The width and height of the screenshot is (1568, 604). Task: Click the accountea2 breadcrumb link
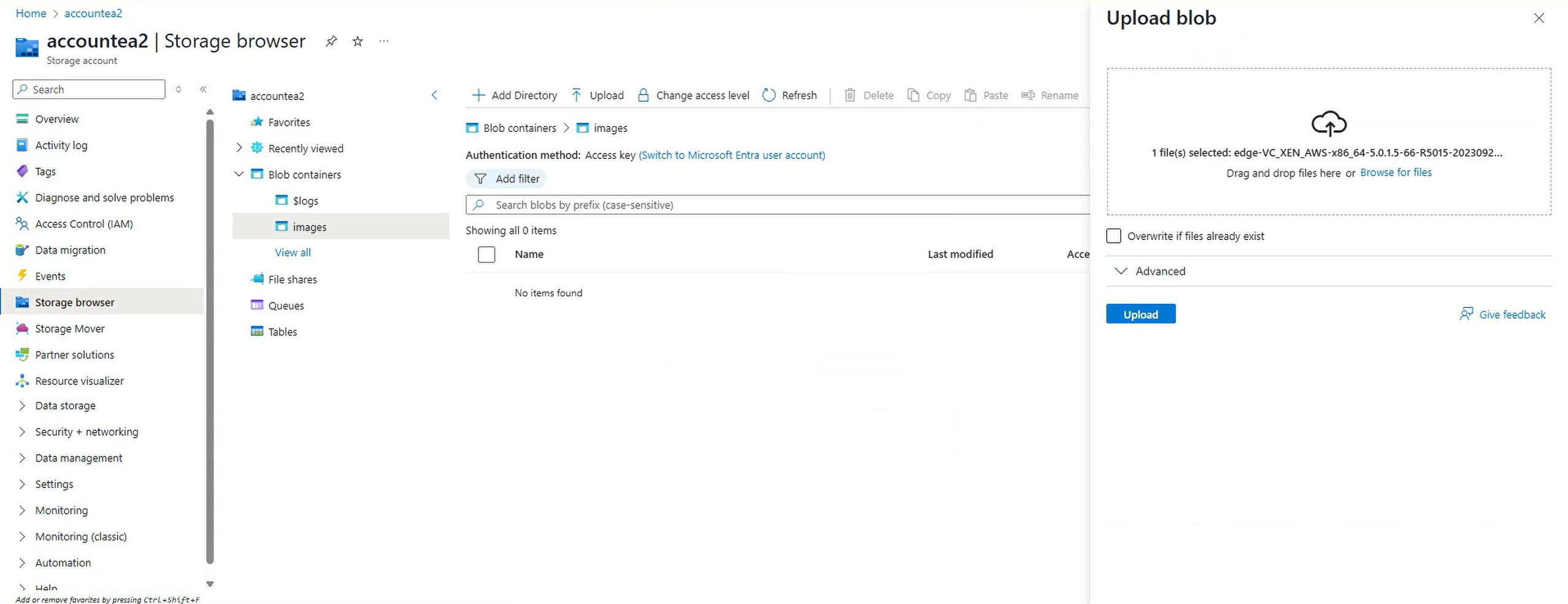(93, 13)
